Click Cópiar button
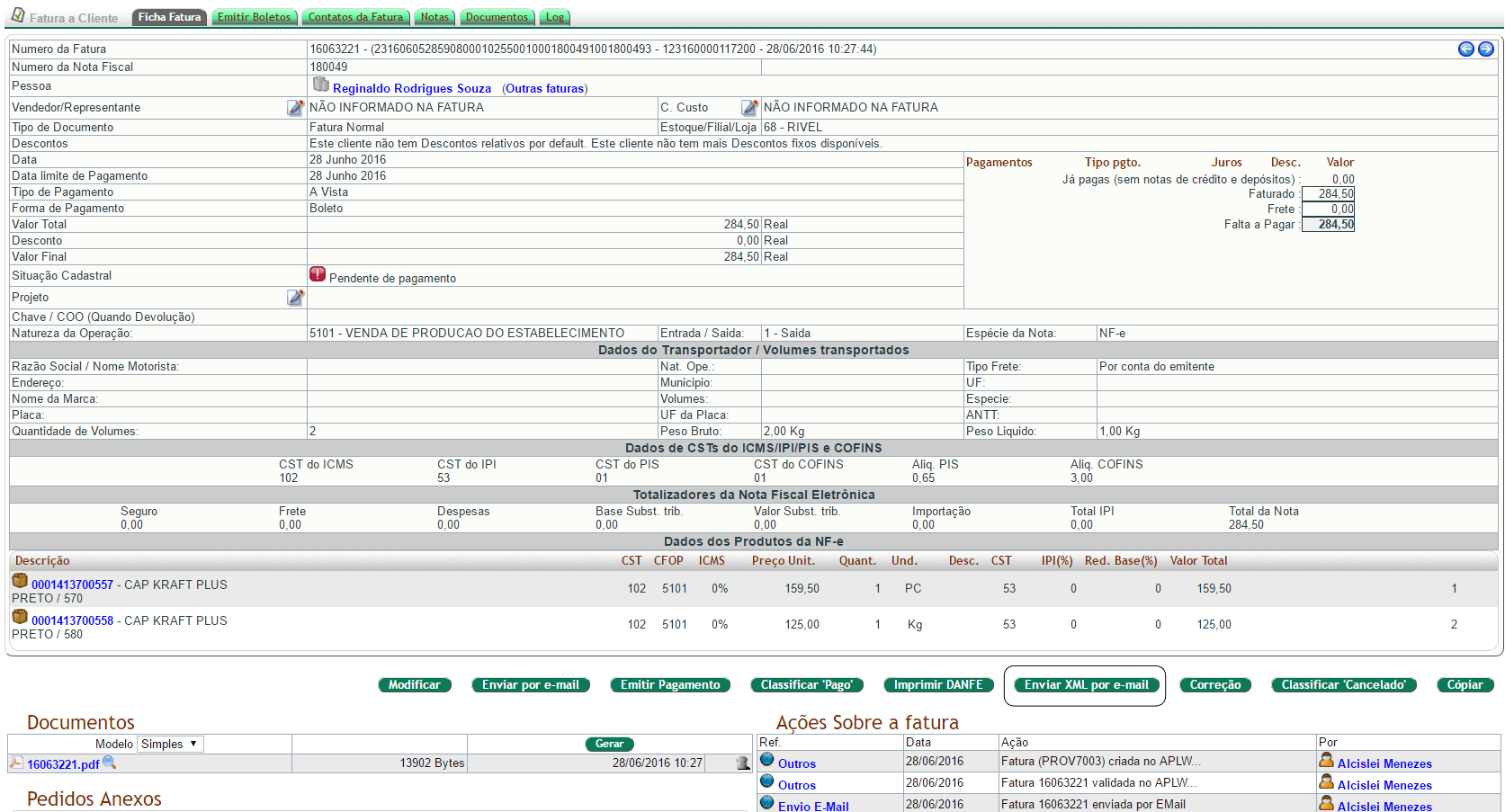This screenshot has height=812, width=1505. (1465, 685)
